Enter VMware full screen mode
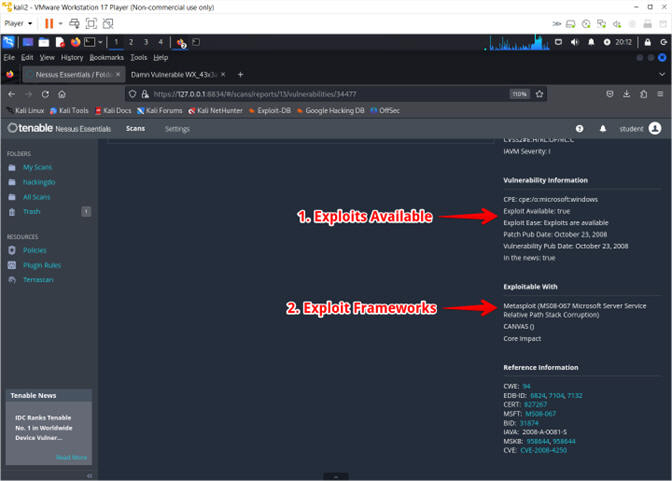Viewport: 672px width, 481px height. click(x=91, y=23)
